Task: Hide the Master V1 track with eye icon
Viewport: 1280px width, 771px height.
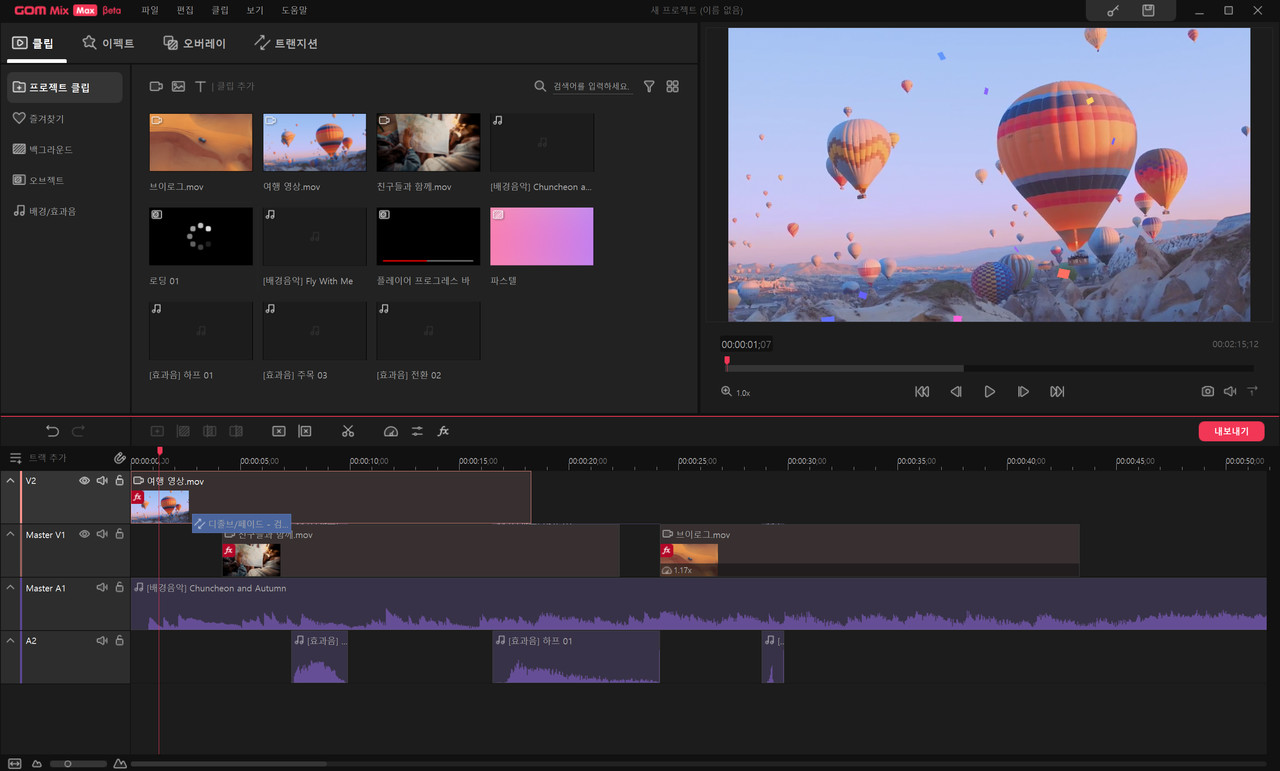Action: click(x=85, y=535)
